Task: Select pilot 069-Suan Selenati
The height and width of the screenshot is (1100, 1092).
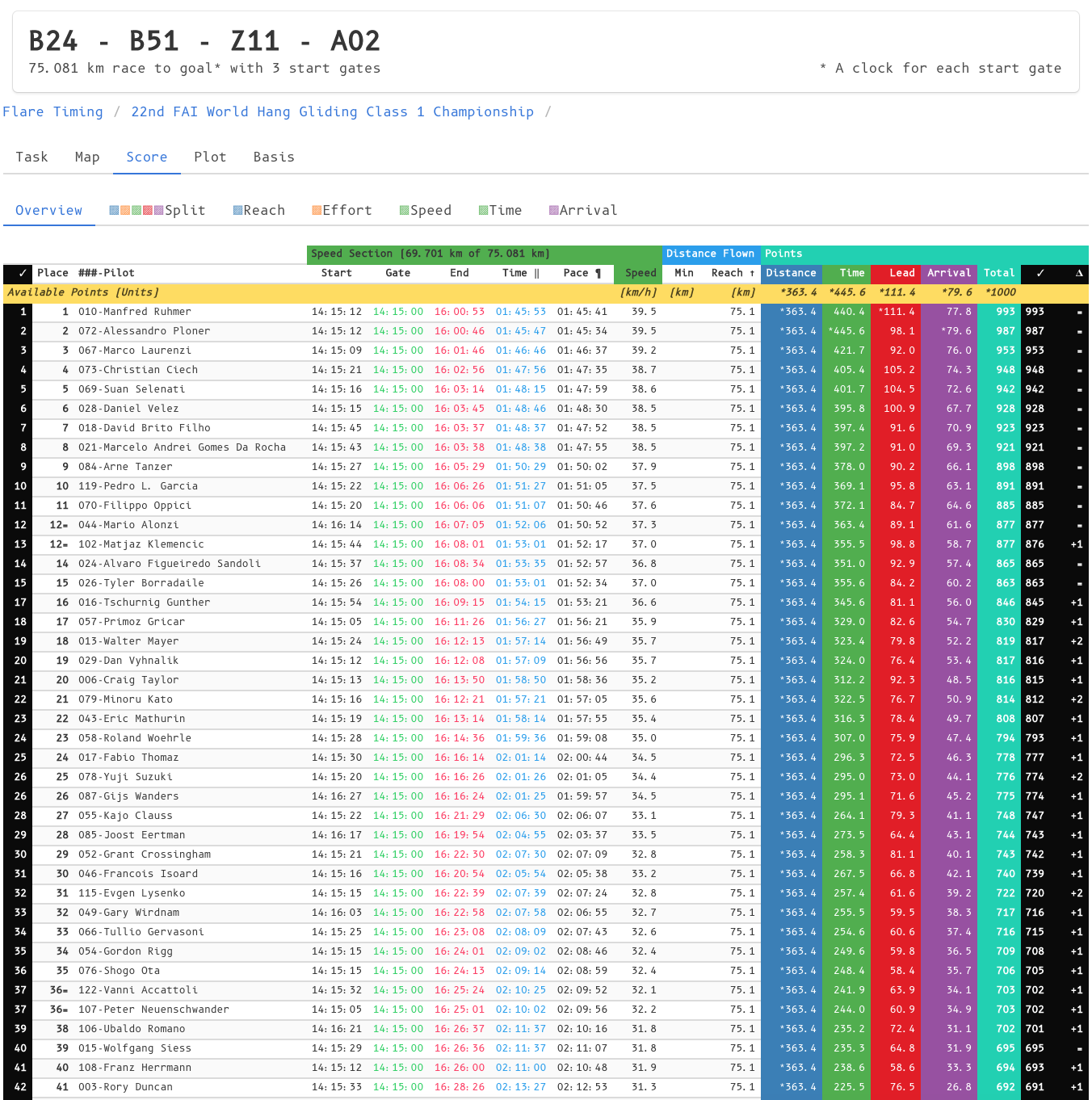Action: [x=132, y=389]
